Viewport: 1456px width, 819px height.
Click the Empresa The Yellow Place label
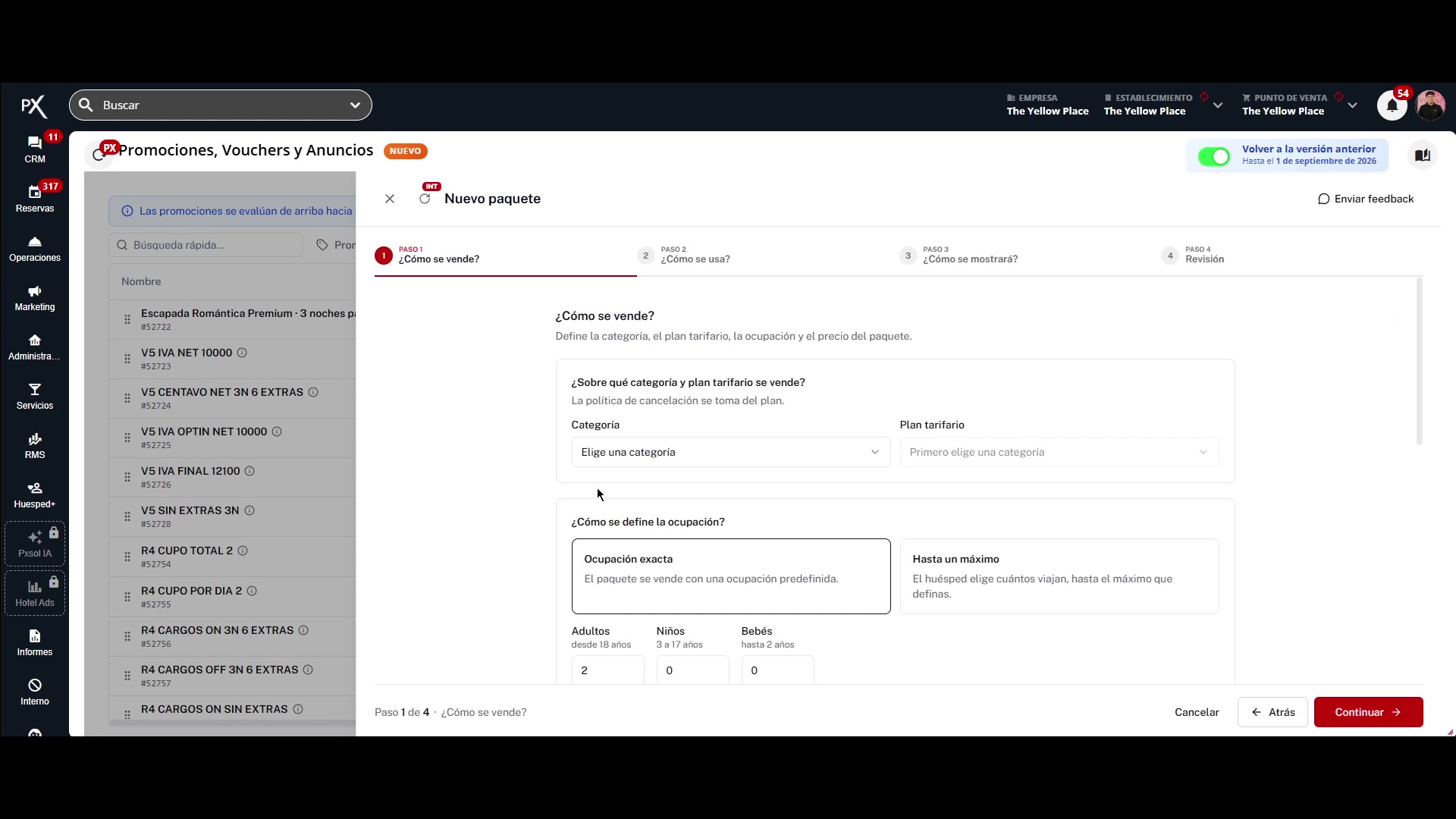click(x=1047, y=105)
